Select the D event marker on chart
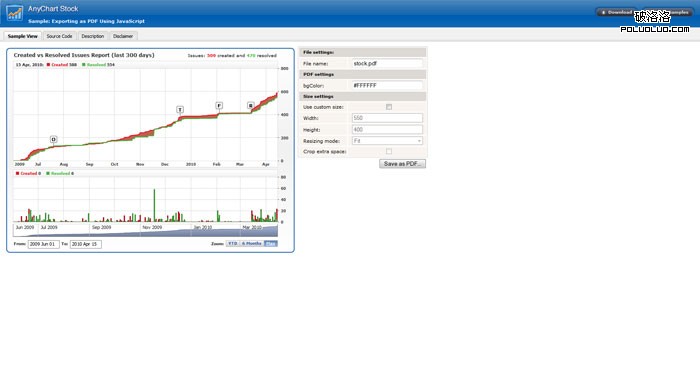Screen dimensions: 700x388 (54, 139)
